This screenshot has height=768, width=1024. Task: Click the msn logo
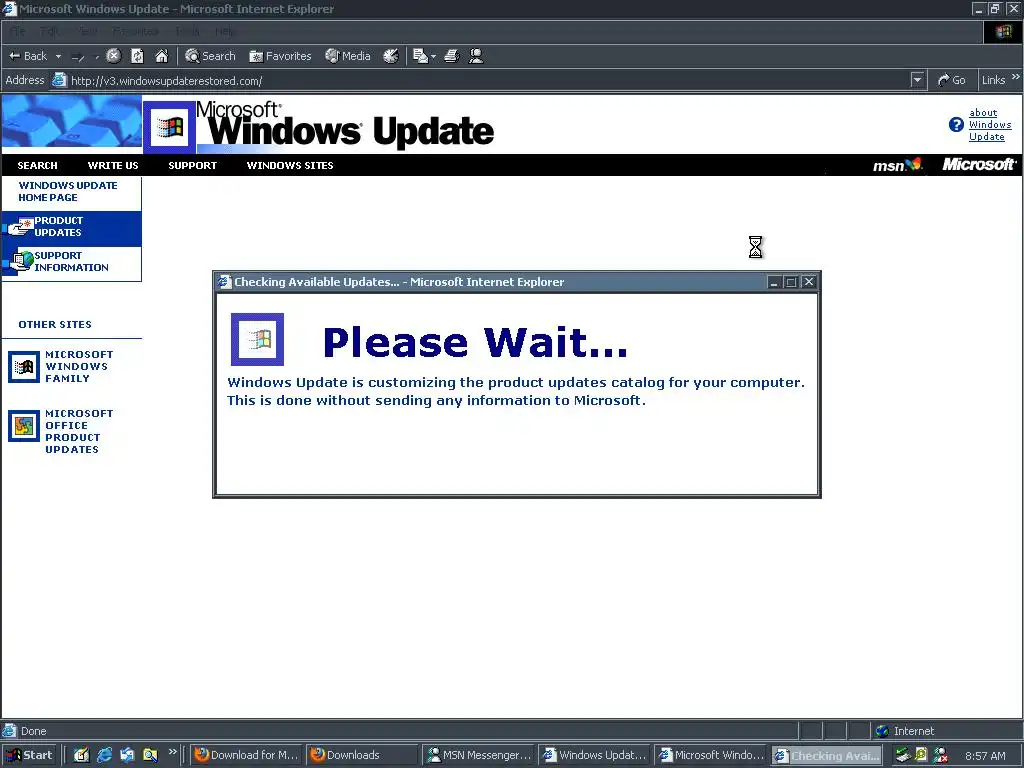[897, 165]
